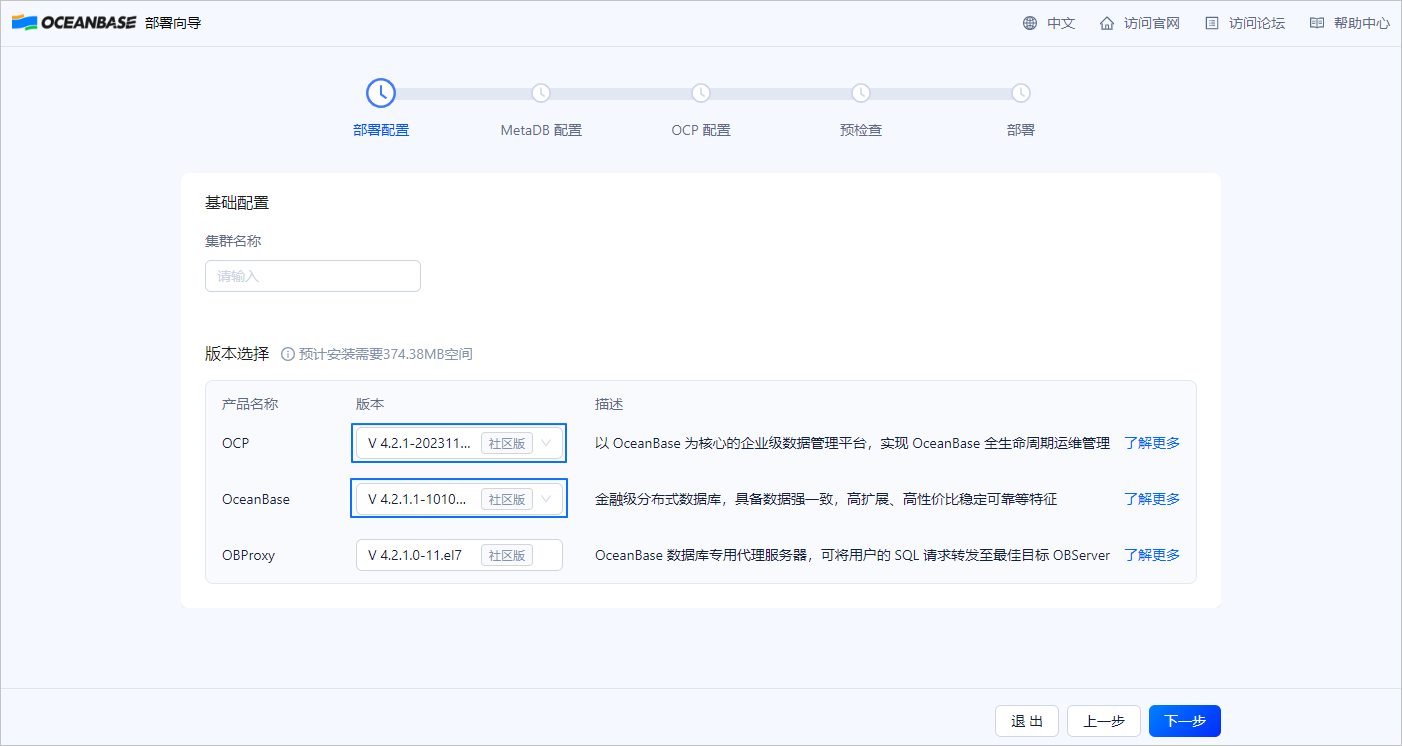Click the 产品名称 column header

click(x=250, y=404)
